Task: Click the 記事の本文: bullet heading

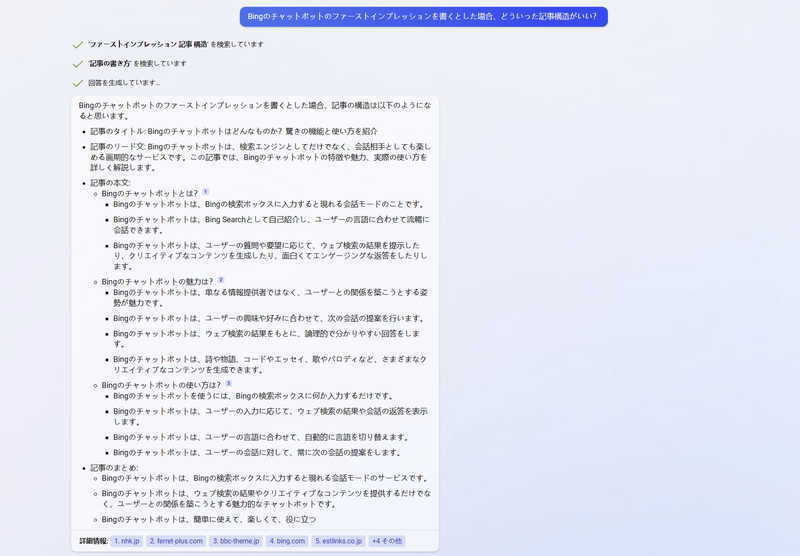Action: click(x=110, y=183)
